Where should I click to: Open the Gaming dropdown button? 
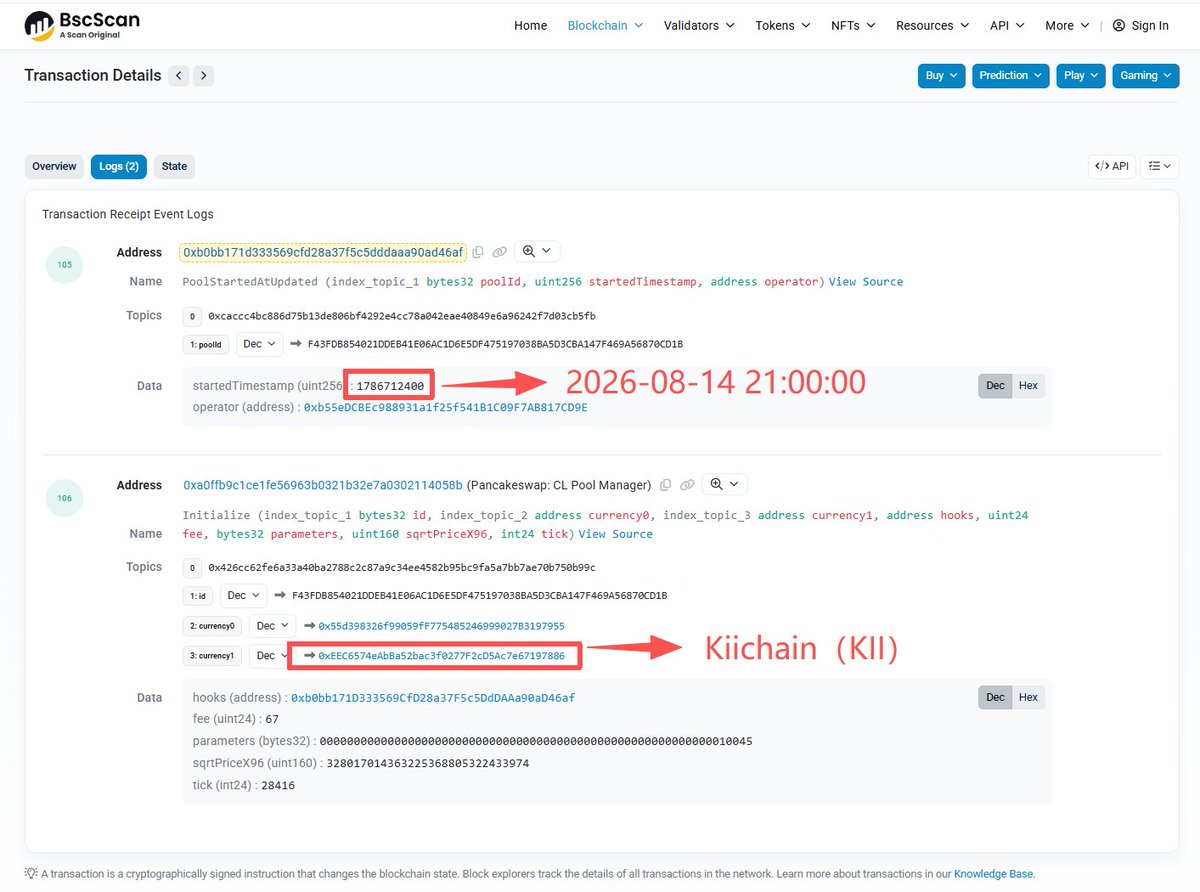[x=1144, y=75]
